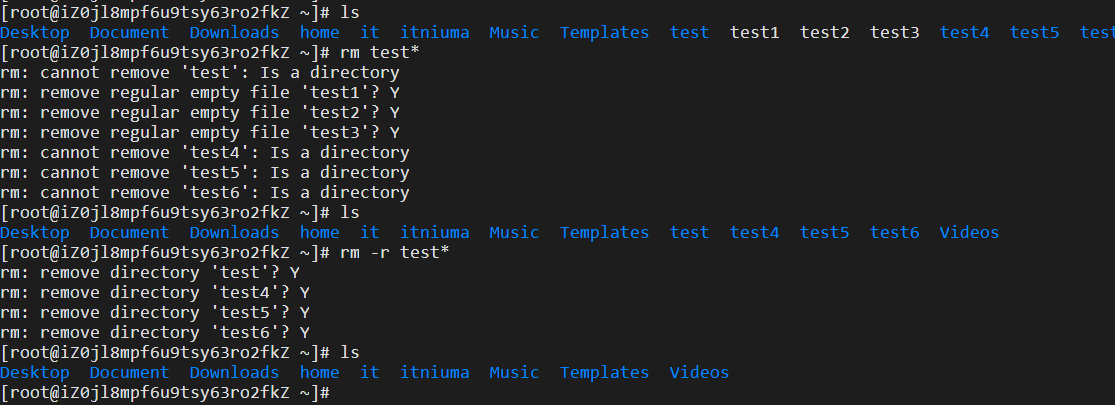Select test2 in the first ls listing
The height and width of the screenshot is (405, 1115).
coord(824,32)
